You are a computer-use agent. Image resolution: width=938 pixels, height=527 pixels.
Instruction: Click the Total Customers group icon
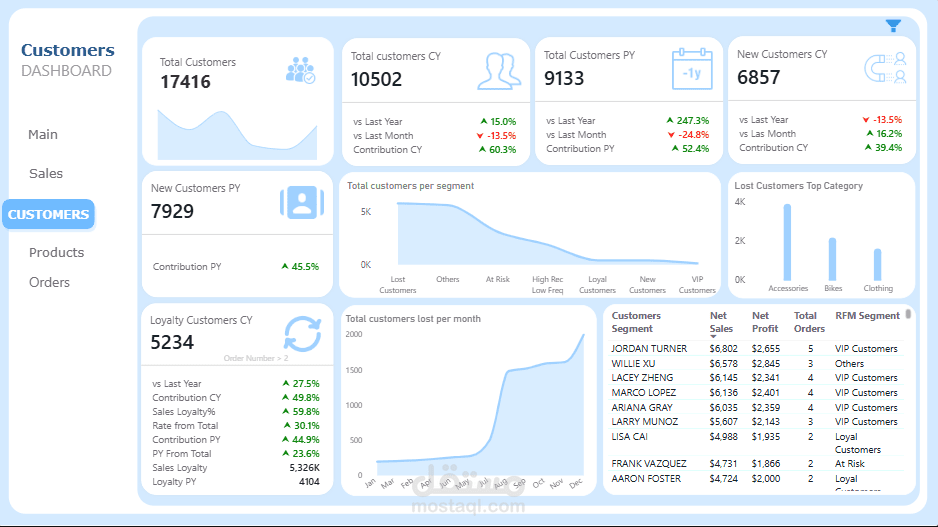click(x=300, y=70)
